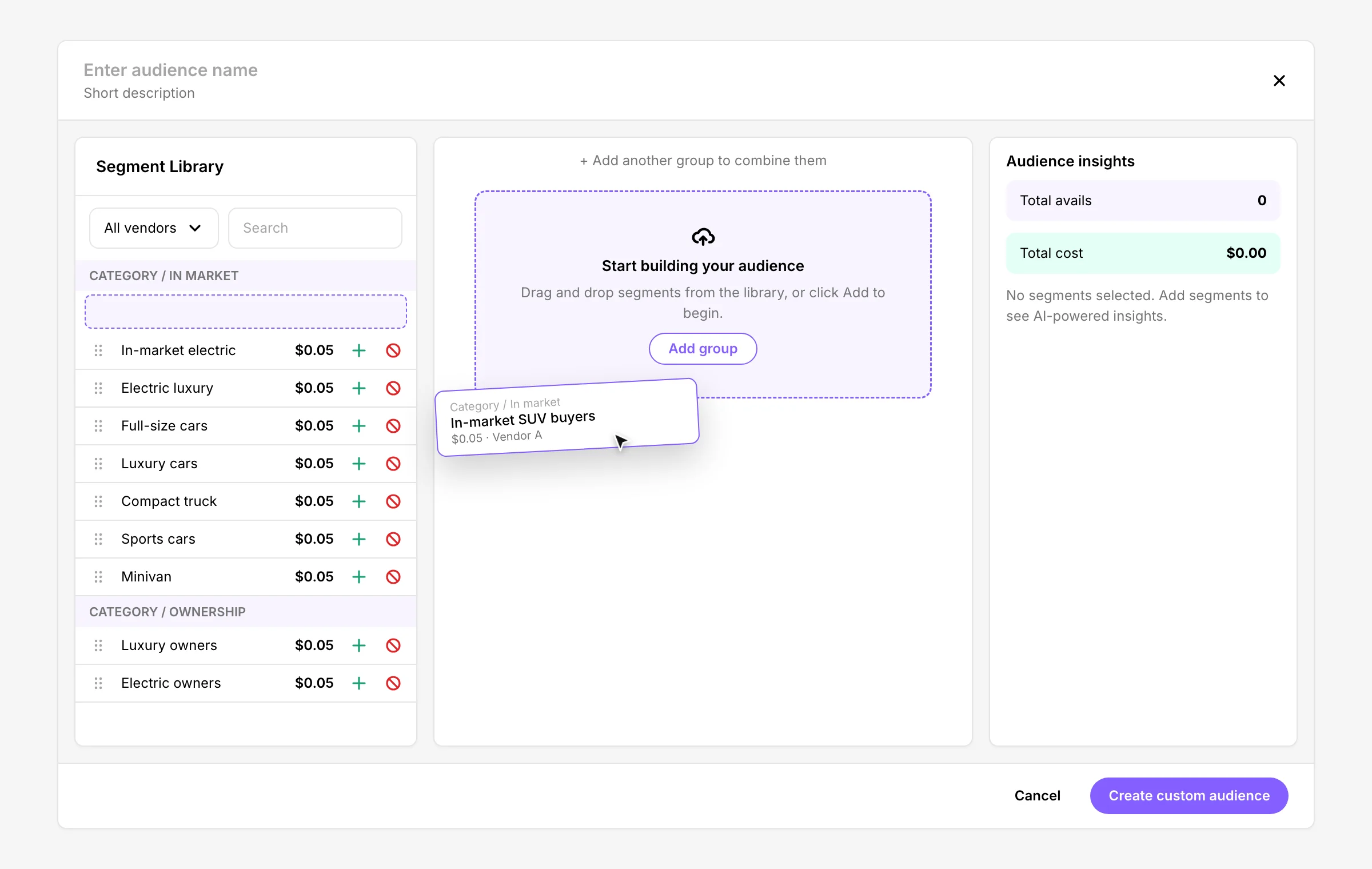Open the All vendors dropdown
Viewport: 1372px width, 869px height.
tap(154, 228)
